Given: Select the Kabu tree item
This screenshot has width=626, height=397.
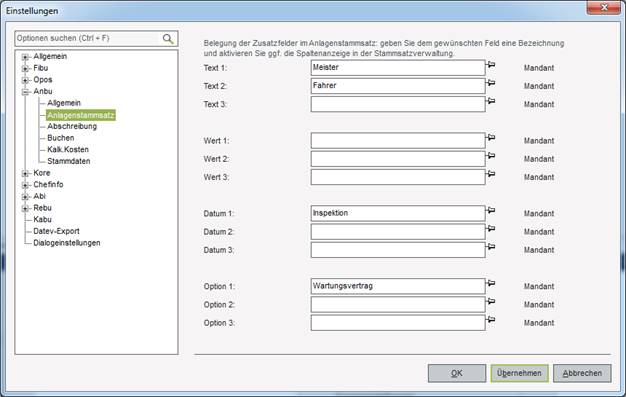Looking at the screenshot, I should (x=42, y=219).
